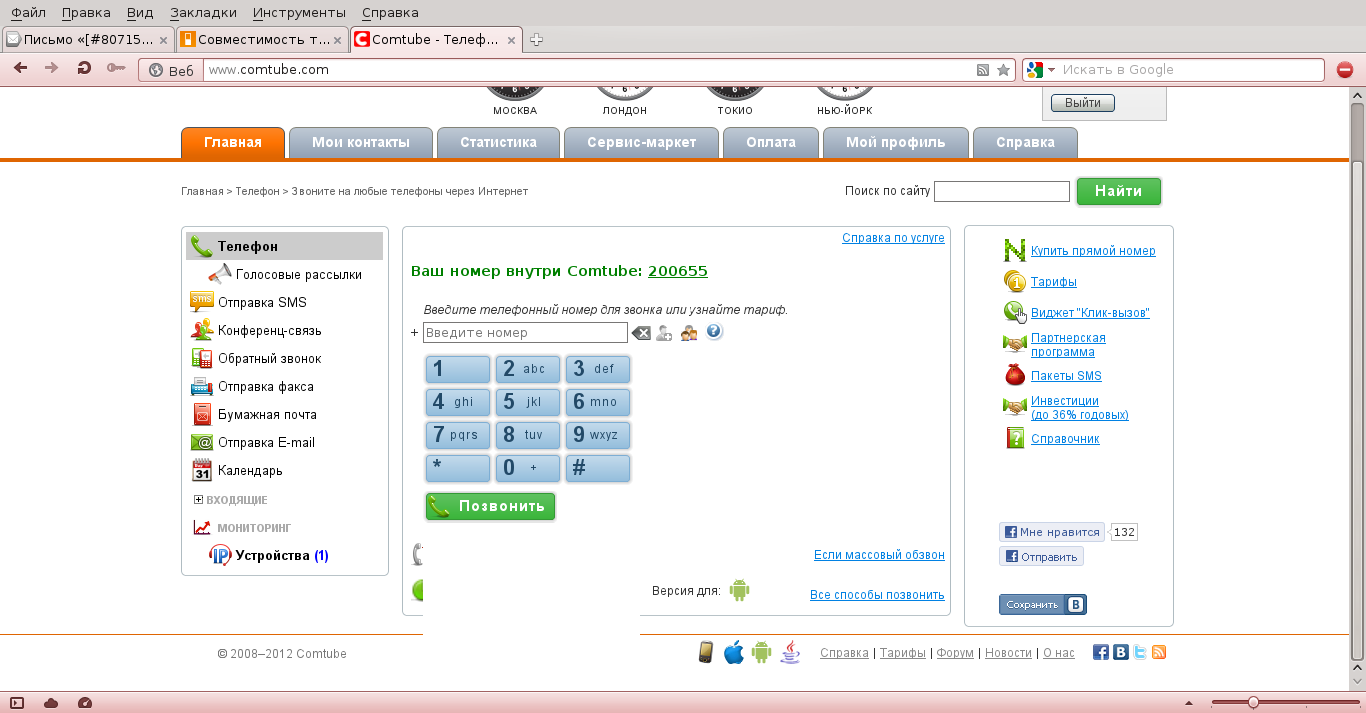Click the Apple logo icon in footer
Viewport: 1366px width, 713px height.
pyautogui.click(x=734, y=652)
